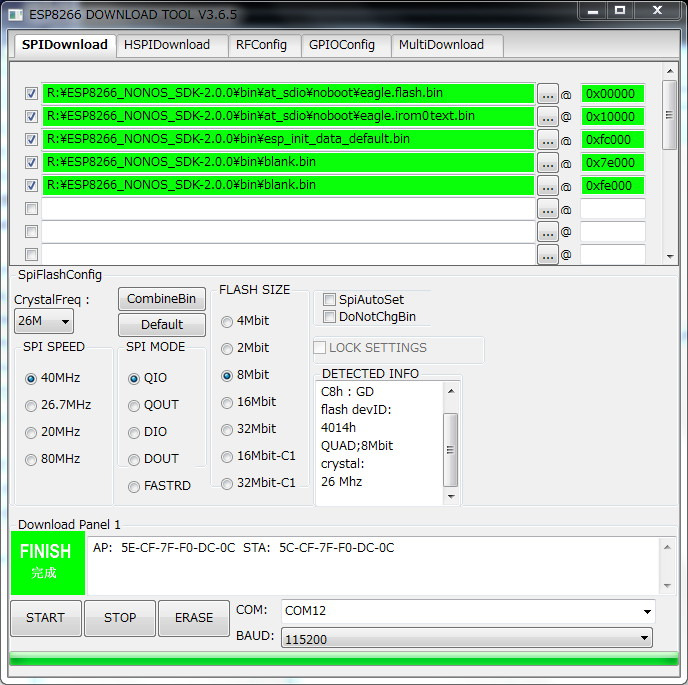Screen dimensions: 688x685
Task: Uncheck the eagle.irom0text.bin file checkbox
Action: tap(31, 116)
